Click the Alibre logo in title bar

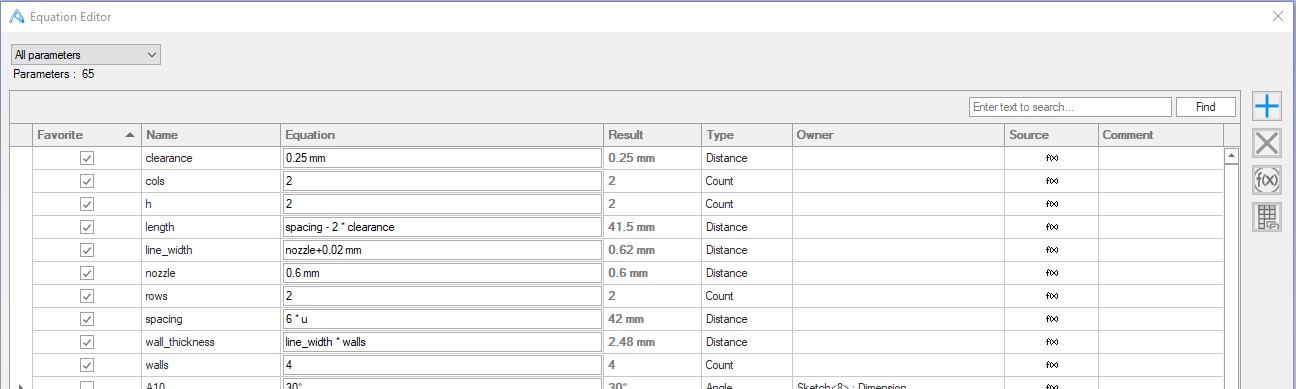pyautogui.click(x=16, y=16)
